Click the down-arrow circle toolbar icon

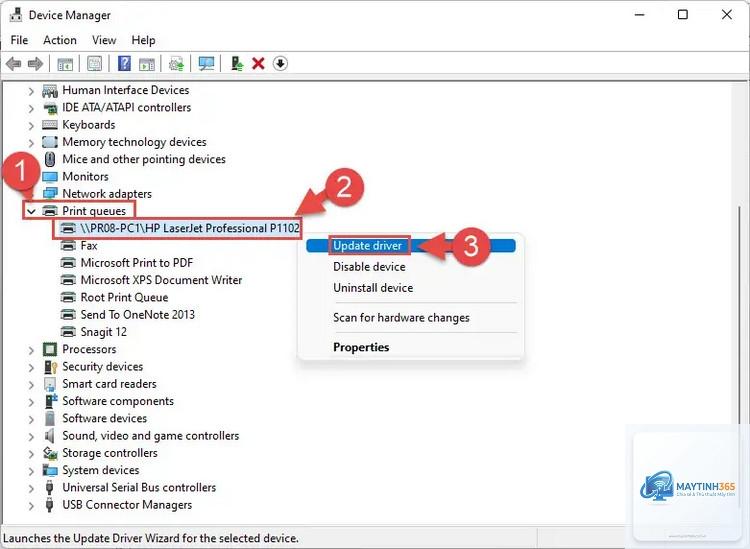280,63
